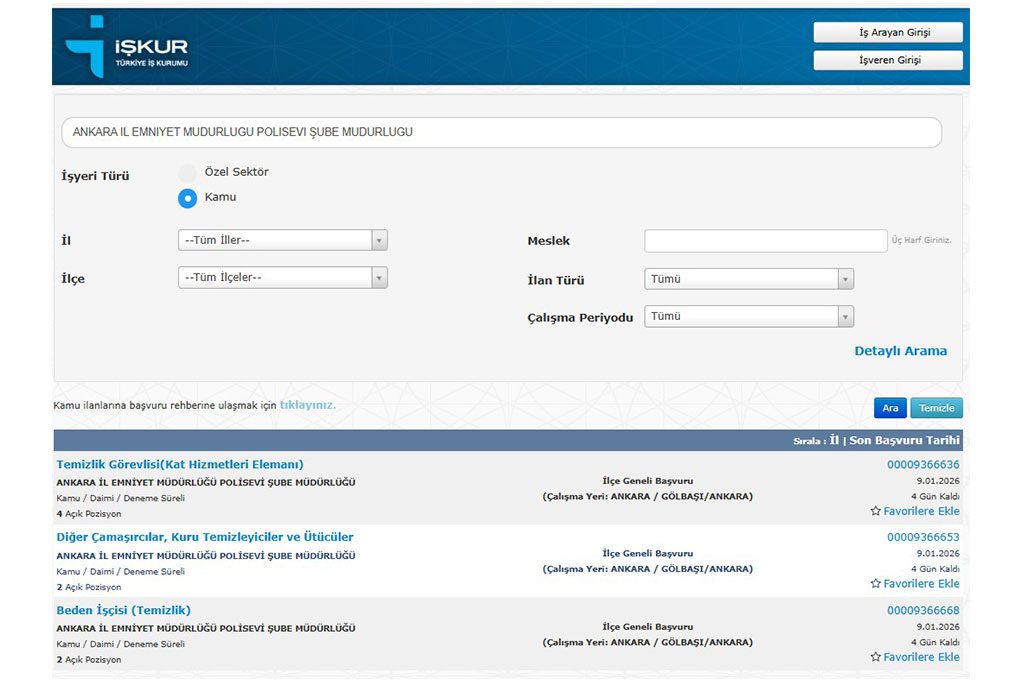Expand the Çalışma Periyodu dropdown
Screen dimensions: 1024x683
point(748,316)
